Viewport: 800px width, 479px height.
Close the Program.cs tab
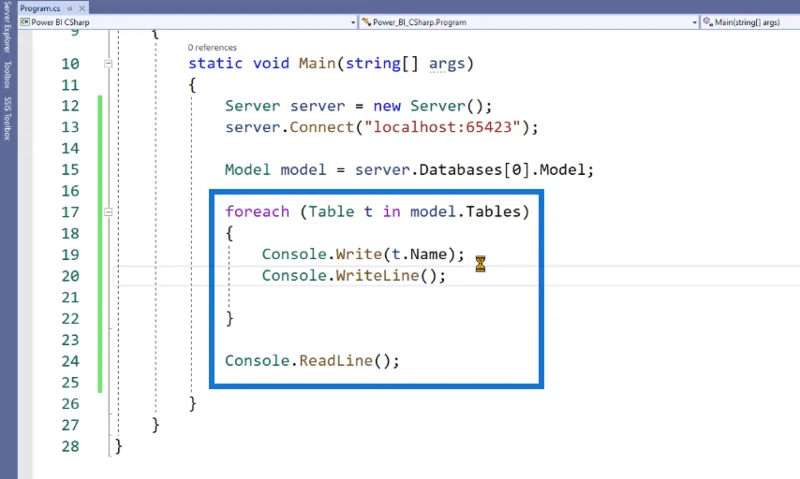tap(82, 9)
